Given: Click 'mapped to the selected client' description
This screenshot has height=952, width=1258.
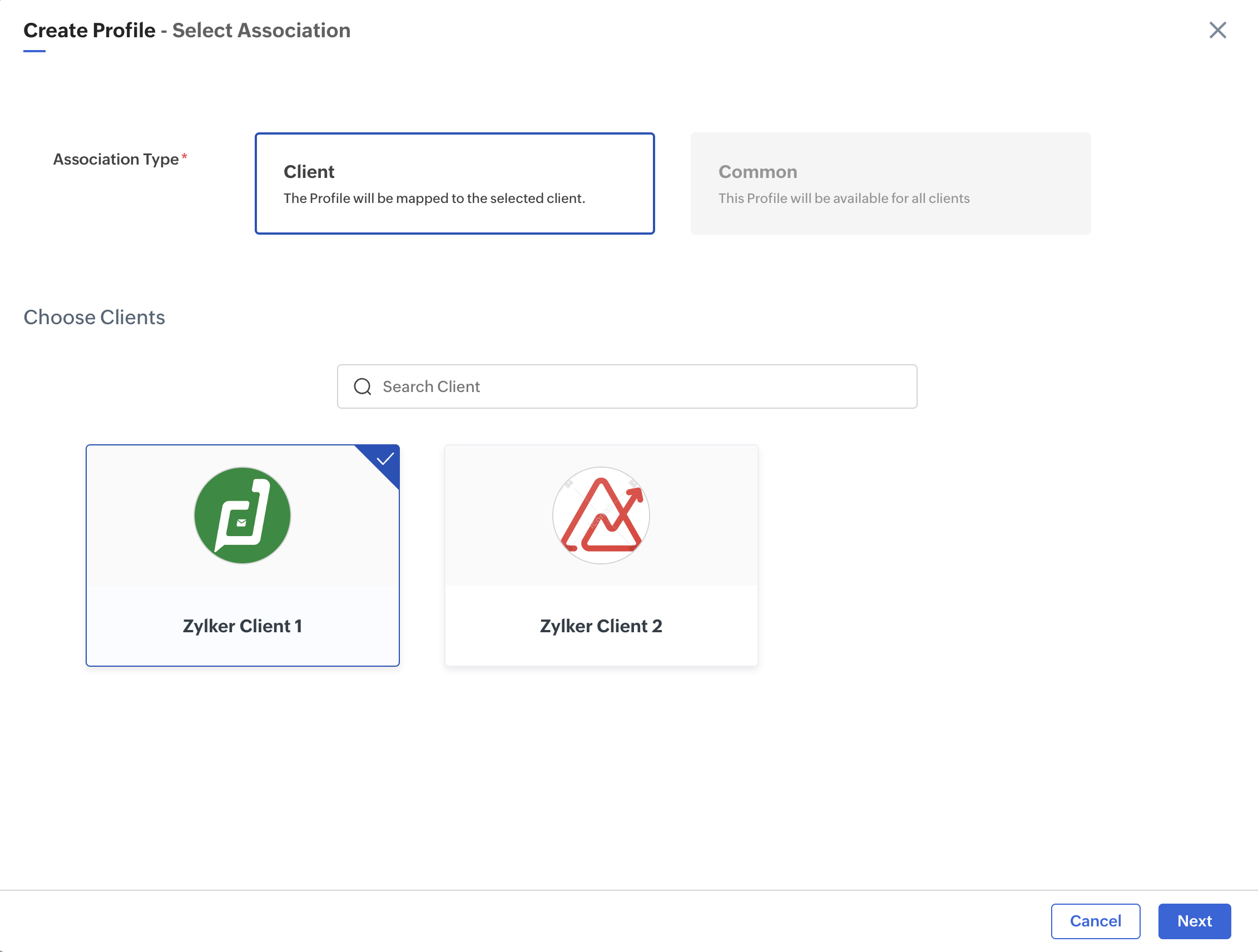Looking at the screenshot, I should click(x=434, y=199).
